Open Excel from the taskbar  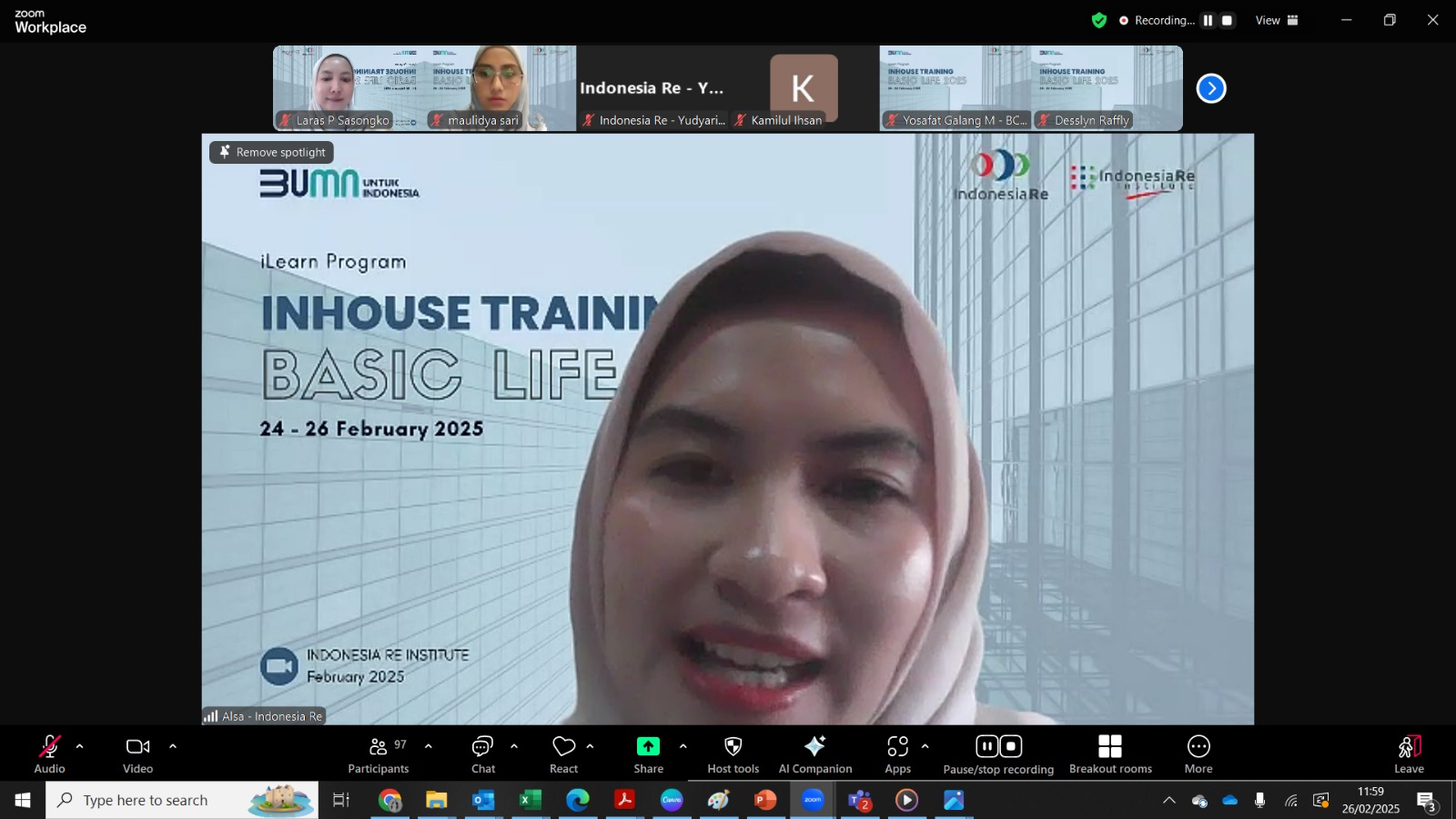pos(531,800)
